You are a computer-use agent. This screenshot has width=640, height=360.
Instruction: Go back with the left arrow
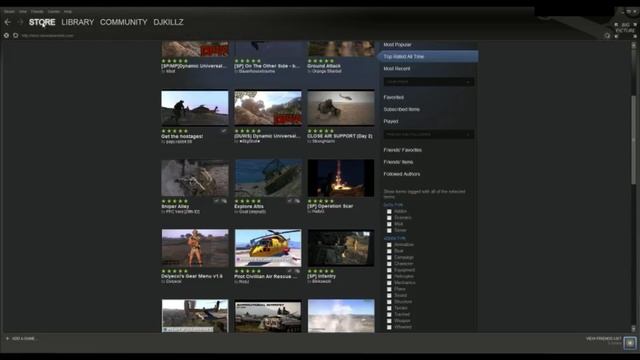[8, 22]
